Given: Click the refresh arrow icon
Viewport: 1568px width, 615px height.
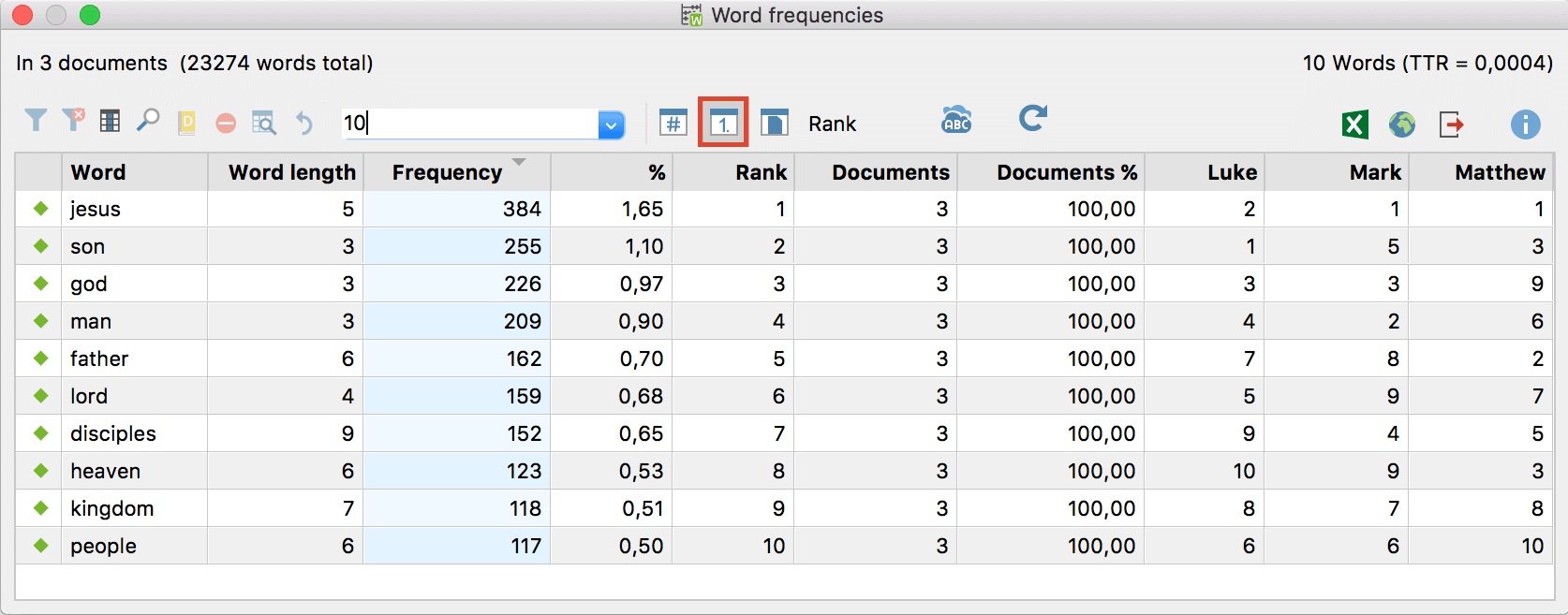Looking at the screenshot, I should [1032, 118].
